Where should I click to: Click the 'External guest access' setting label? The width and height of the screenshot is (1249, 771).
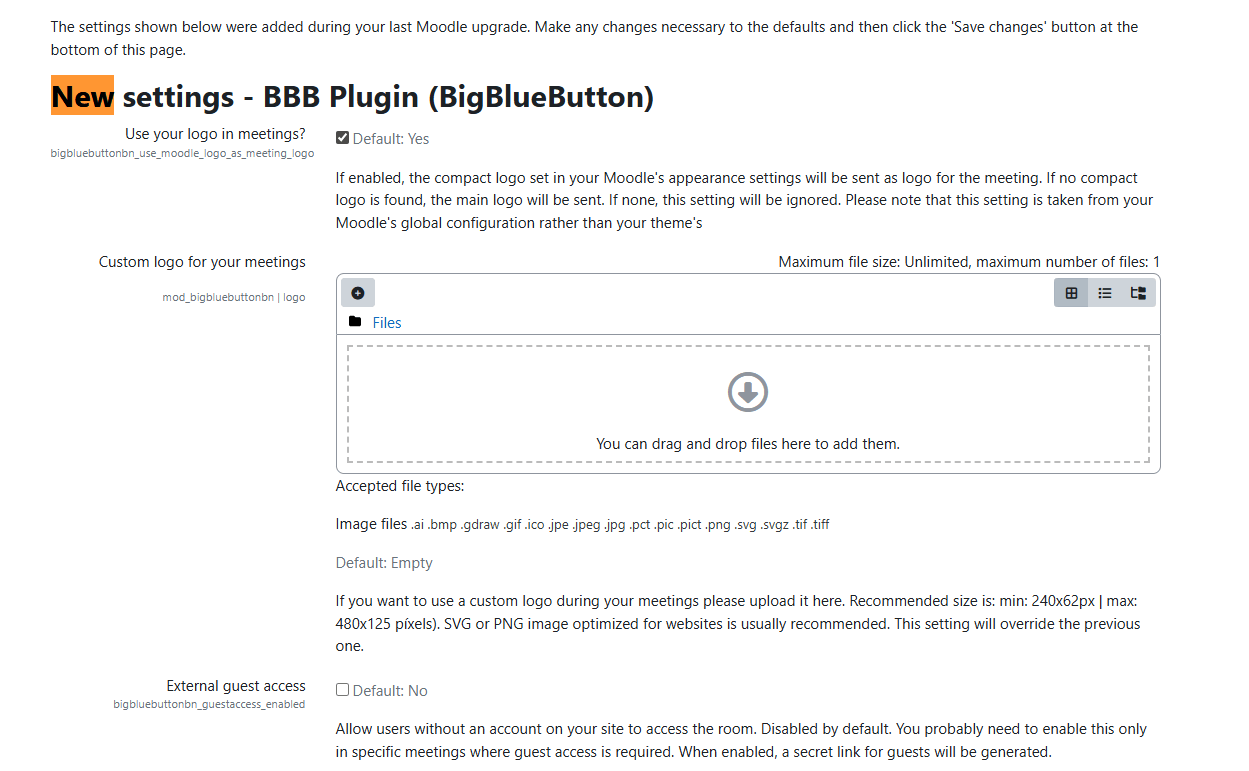click(236, 686)
